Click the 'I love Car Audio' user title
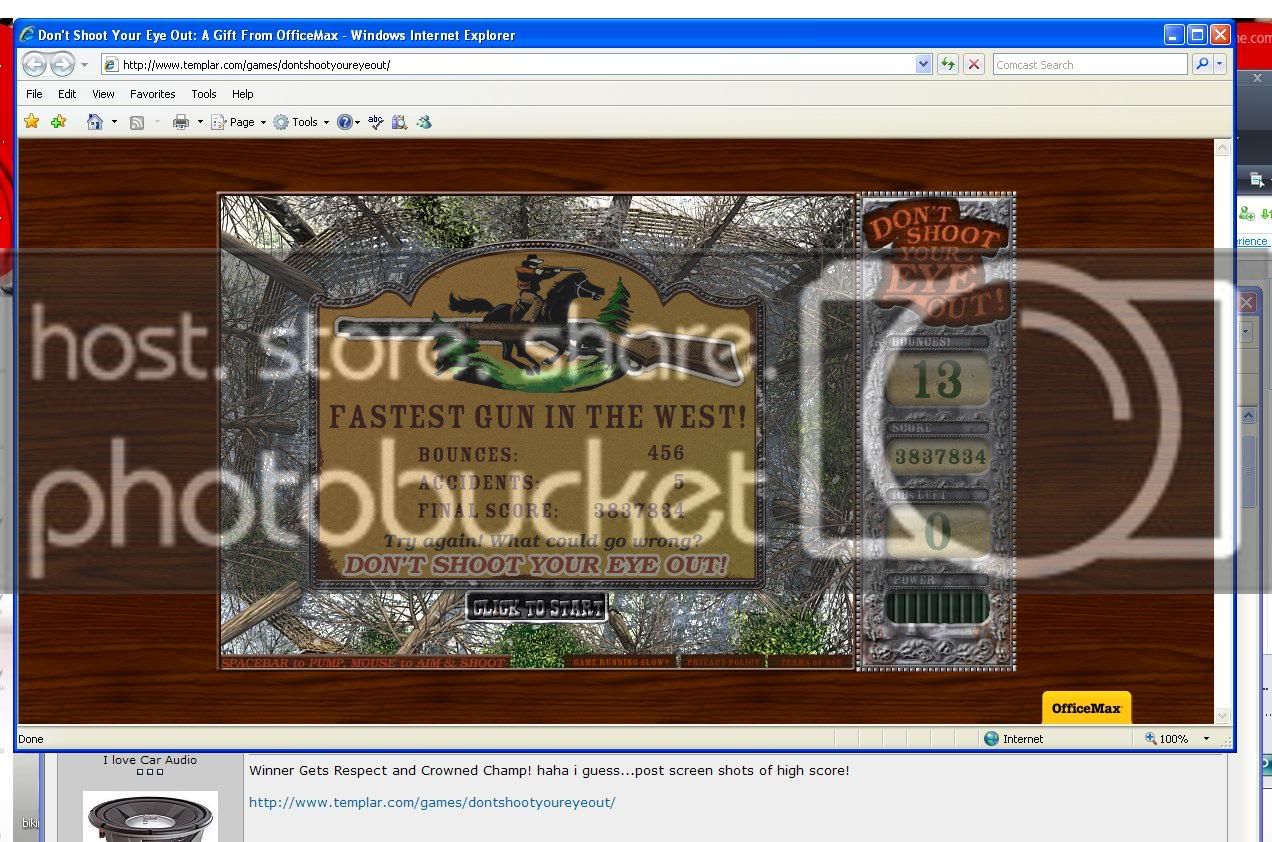1272x842 pixels. [150, 760]
